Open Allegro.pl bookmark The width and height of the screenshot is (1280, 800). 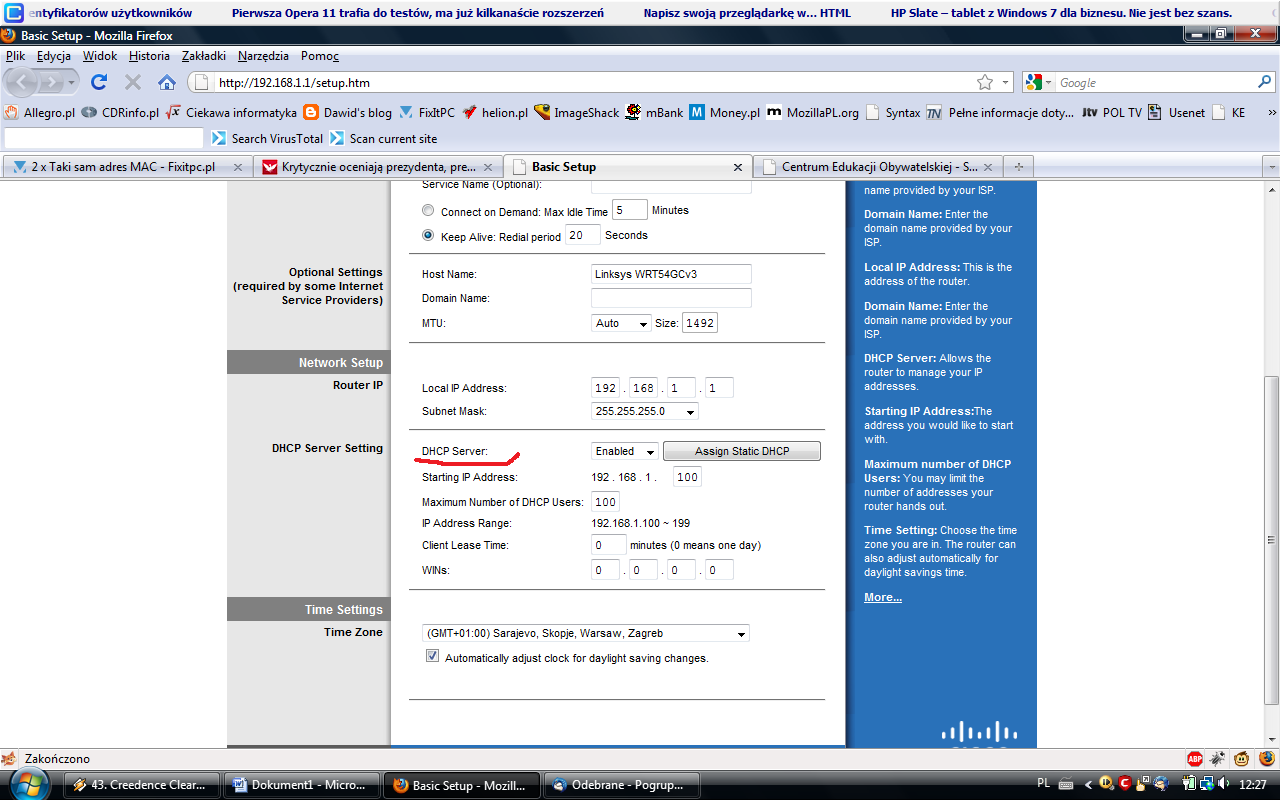tap(40, 113)
